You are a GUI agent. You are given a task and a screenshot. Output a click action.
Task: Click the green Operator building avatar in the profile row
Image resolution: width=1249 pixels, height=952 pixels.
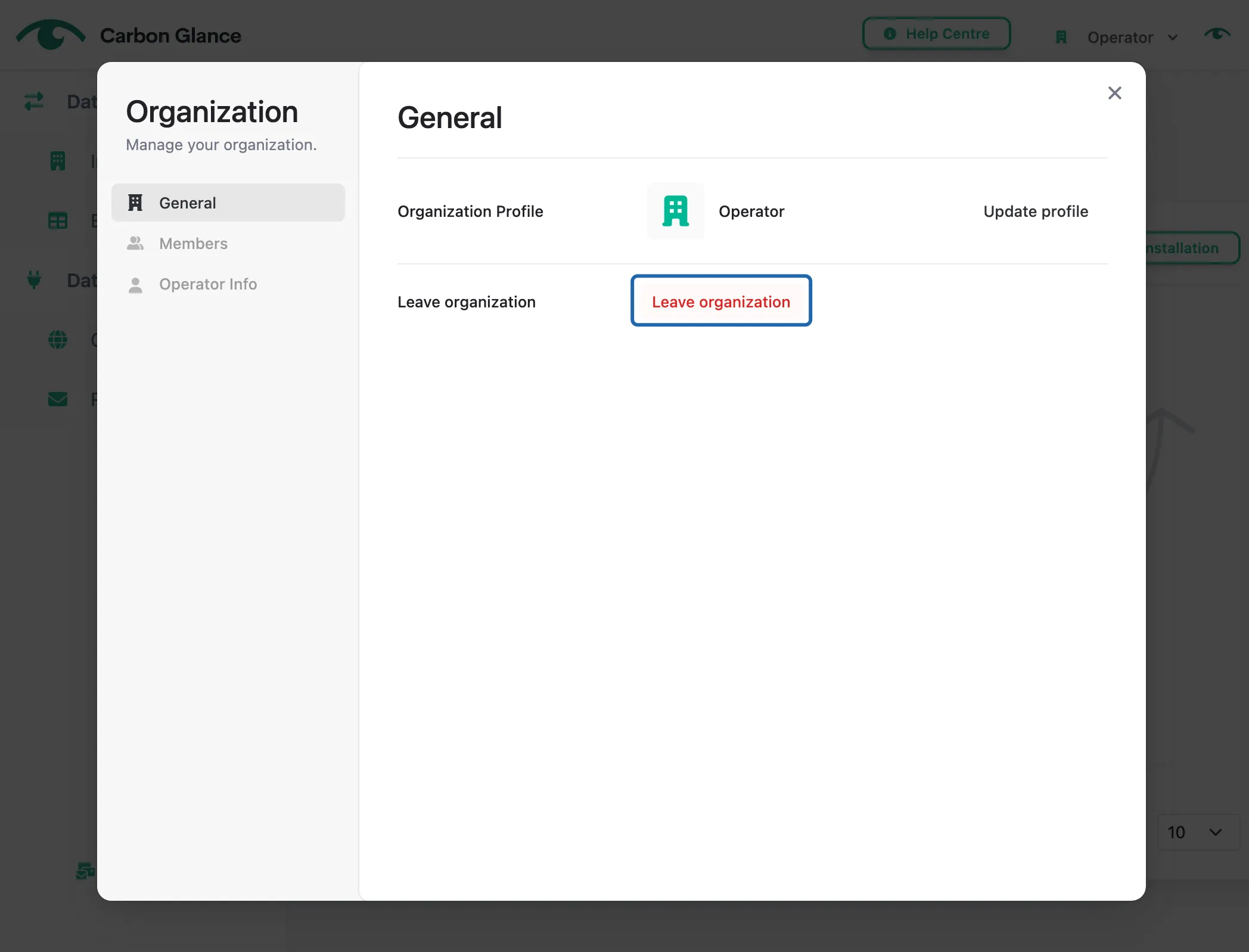676,211
